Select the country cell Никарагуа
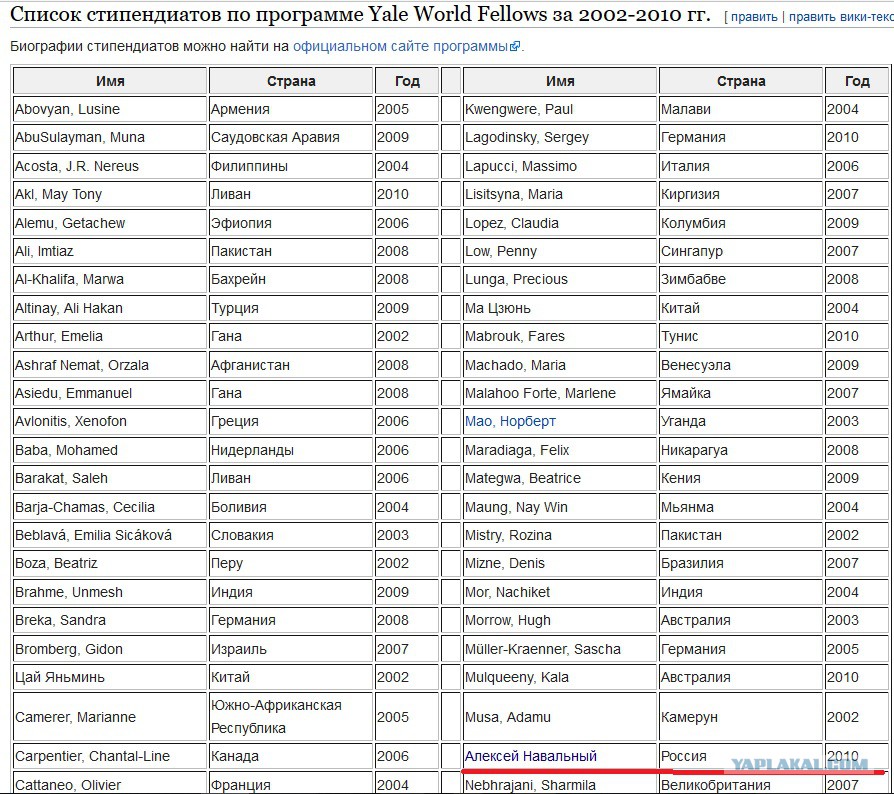Viewport: 894px width, 794px height. pos(741,450)
